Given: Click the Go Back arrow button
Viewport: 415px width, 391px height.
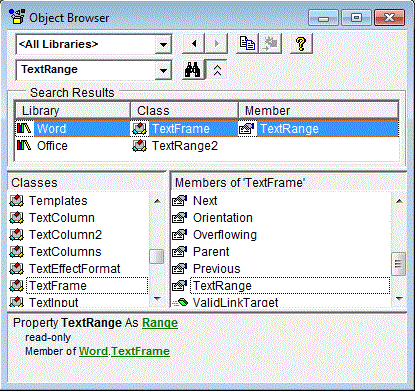Looking at the screenshot, I should [x=194, y=43].
